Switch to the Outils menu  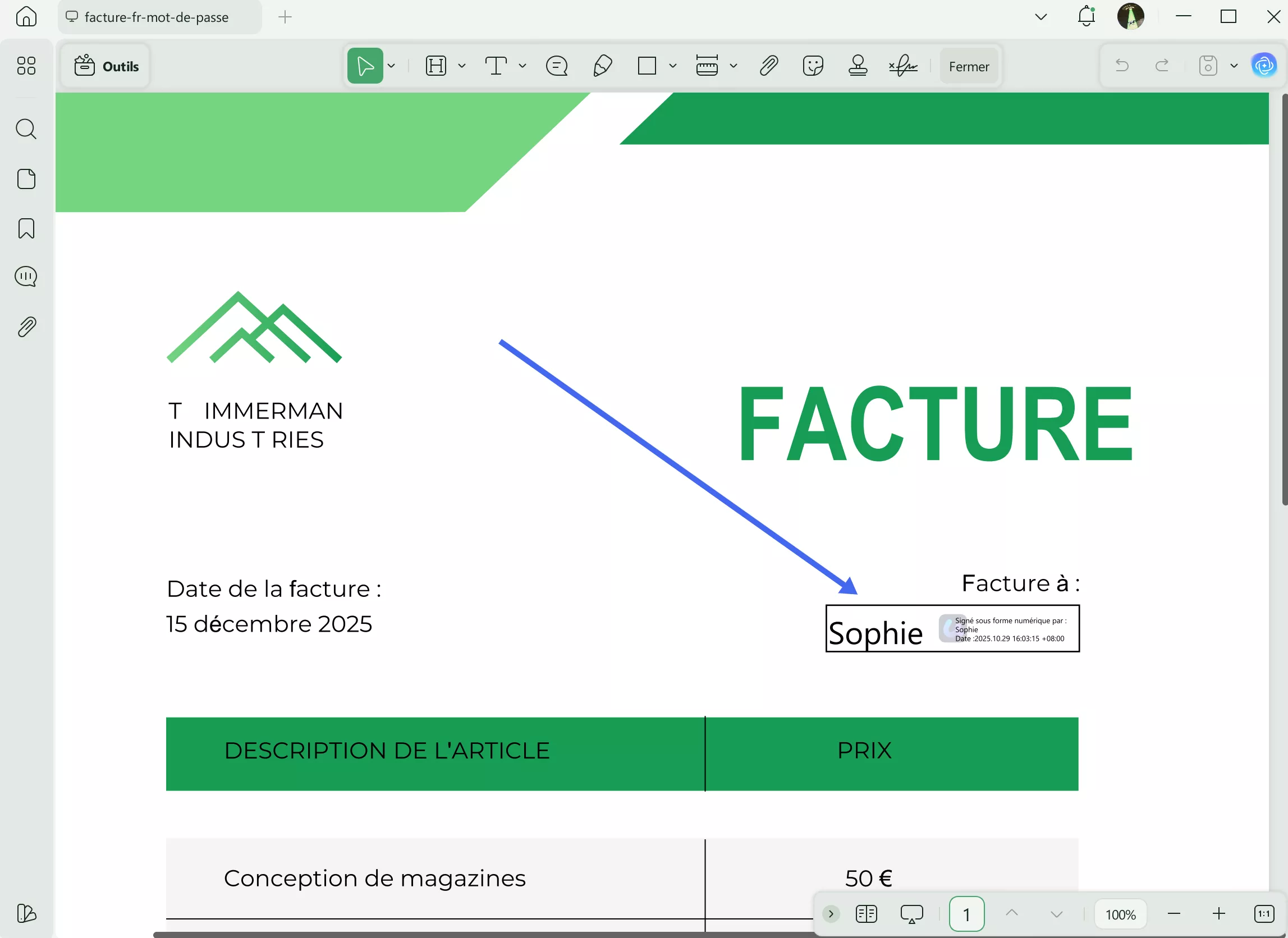click(105, 65)
